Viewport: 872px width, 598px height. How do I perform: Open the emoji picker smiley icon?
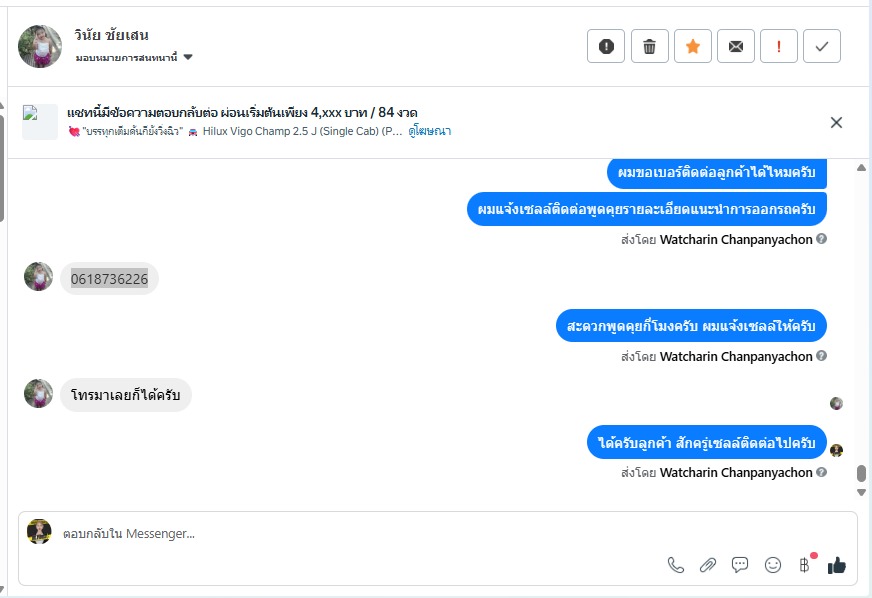(773, 565)
